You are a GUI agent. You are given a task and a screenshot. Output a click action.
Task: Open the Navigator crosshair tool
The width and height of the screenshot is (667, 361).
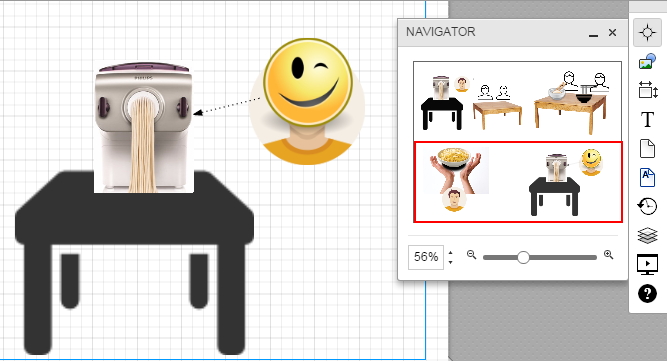tap(647, 32)
